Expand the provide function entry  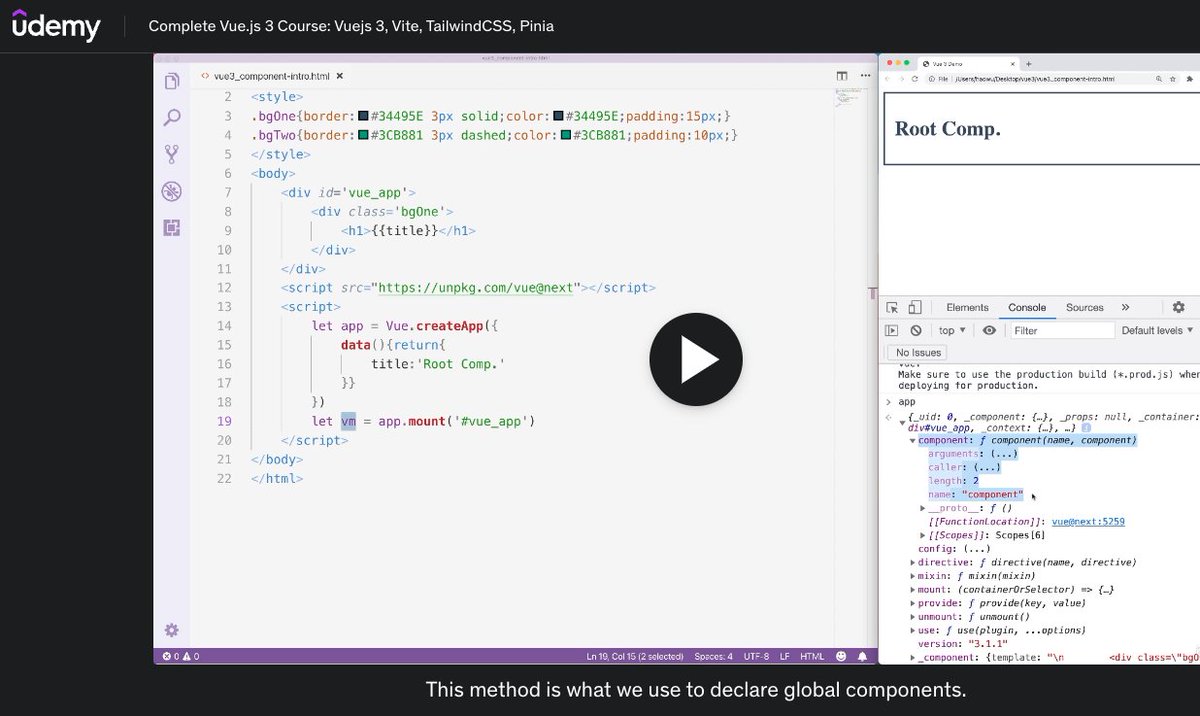[x=912, y=604]
